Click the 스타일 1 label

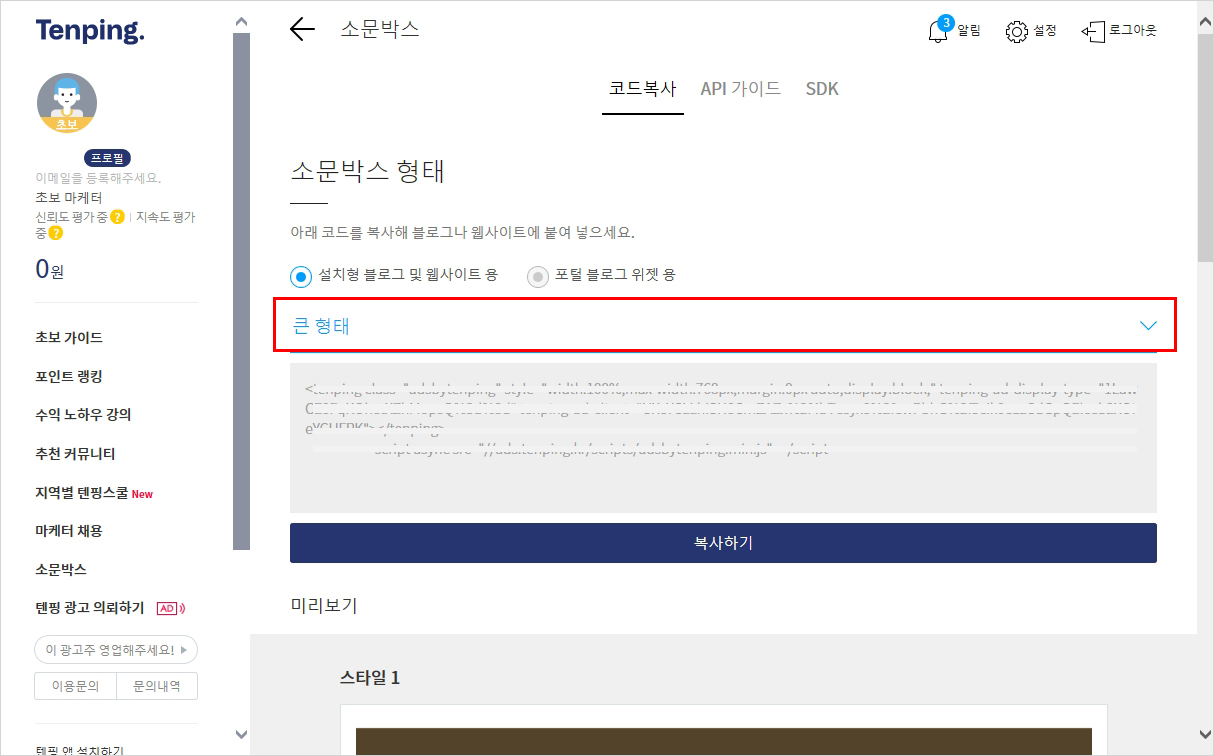(x=370, y=678)
